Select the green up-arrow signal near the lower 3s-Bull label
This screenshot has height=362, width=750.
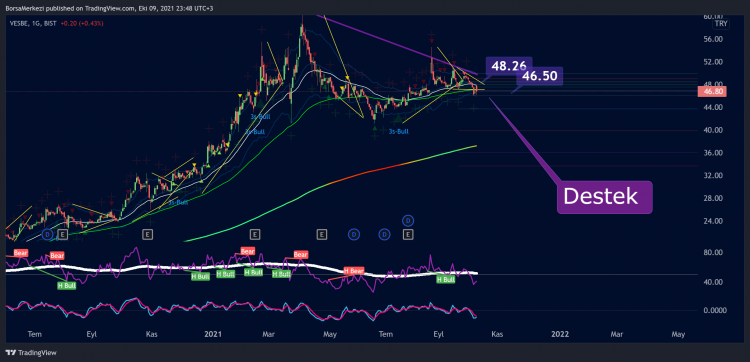[398, 118]
